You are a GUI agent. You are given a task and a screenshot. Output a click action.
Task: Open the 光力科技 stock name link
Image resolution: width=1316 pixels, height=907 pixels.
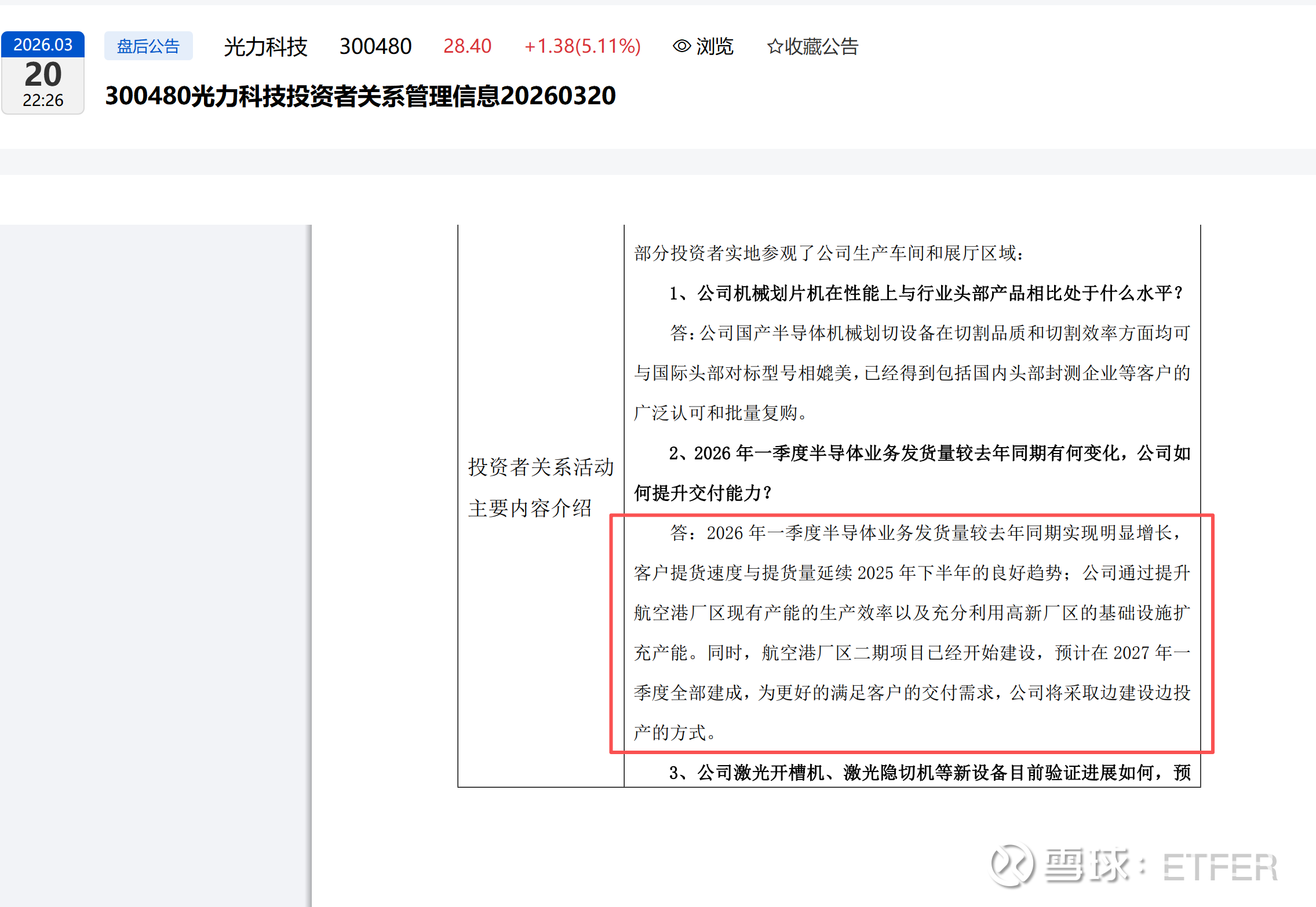(x=265, y=46)
